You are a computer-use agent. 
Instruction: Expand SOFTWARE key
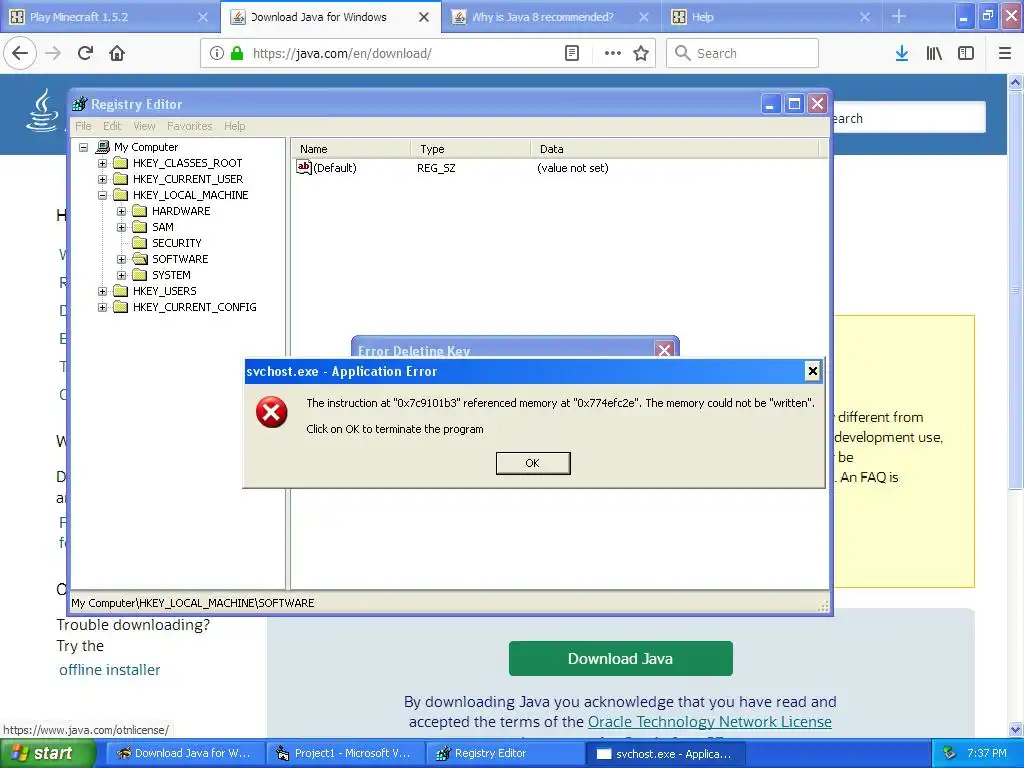point(121,259)
